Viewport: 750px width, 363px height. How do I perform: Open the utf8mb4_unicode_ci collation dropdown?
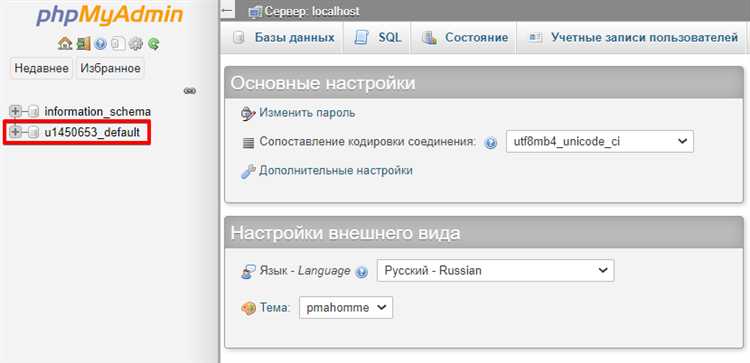click(x=600, y=142)
